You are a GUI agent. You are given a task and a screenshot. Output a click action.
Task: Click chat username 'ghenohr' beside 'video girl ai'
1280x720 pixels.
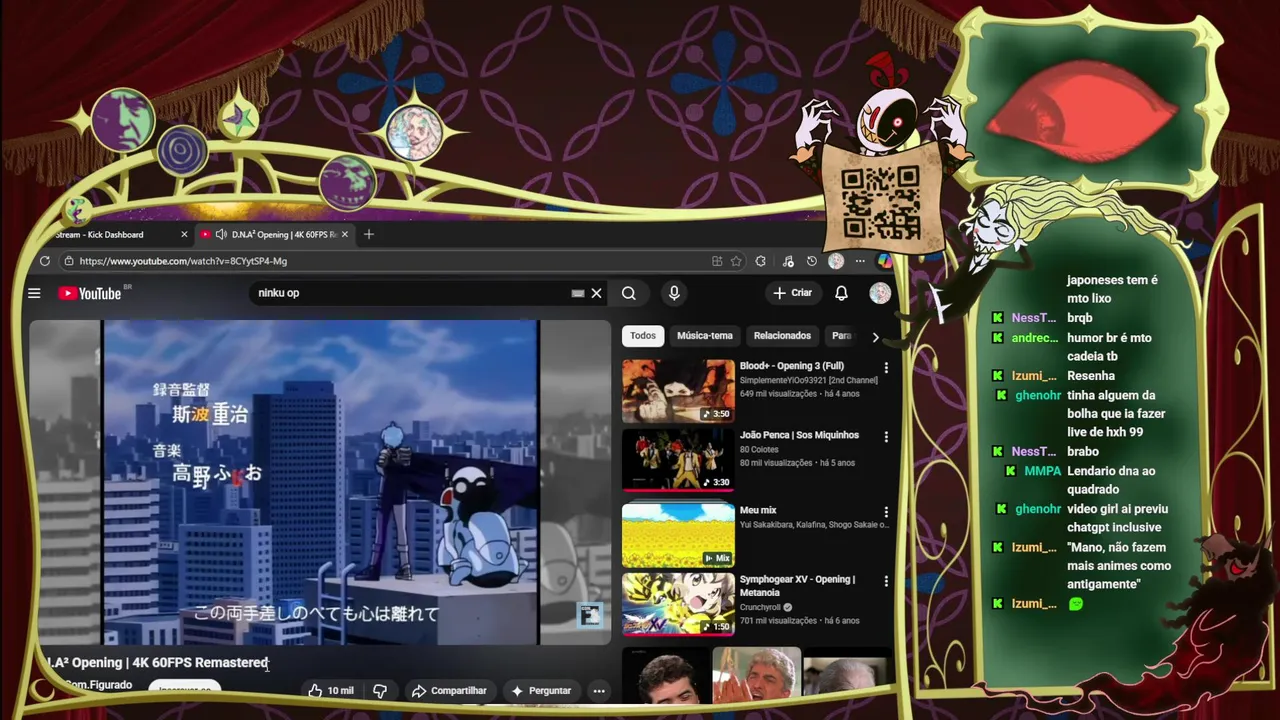coord(1038,509)
